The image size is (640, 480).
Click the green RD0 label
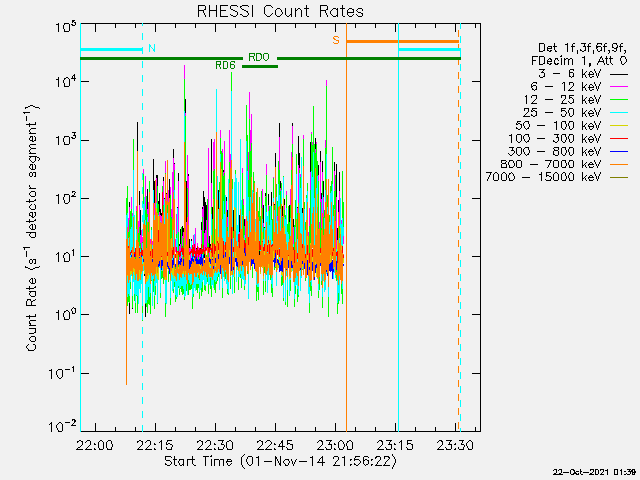pos(259,57)
